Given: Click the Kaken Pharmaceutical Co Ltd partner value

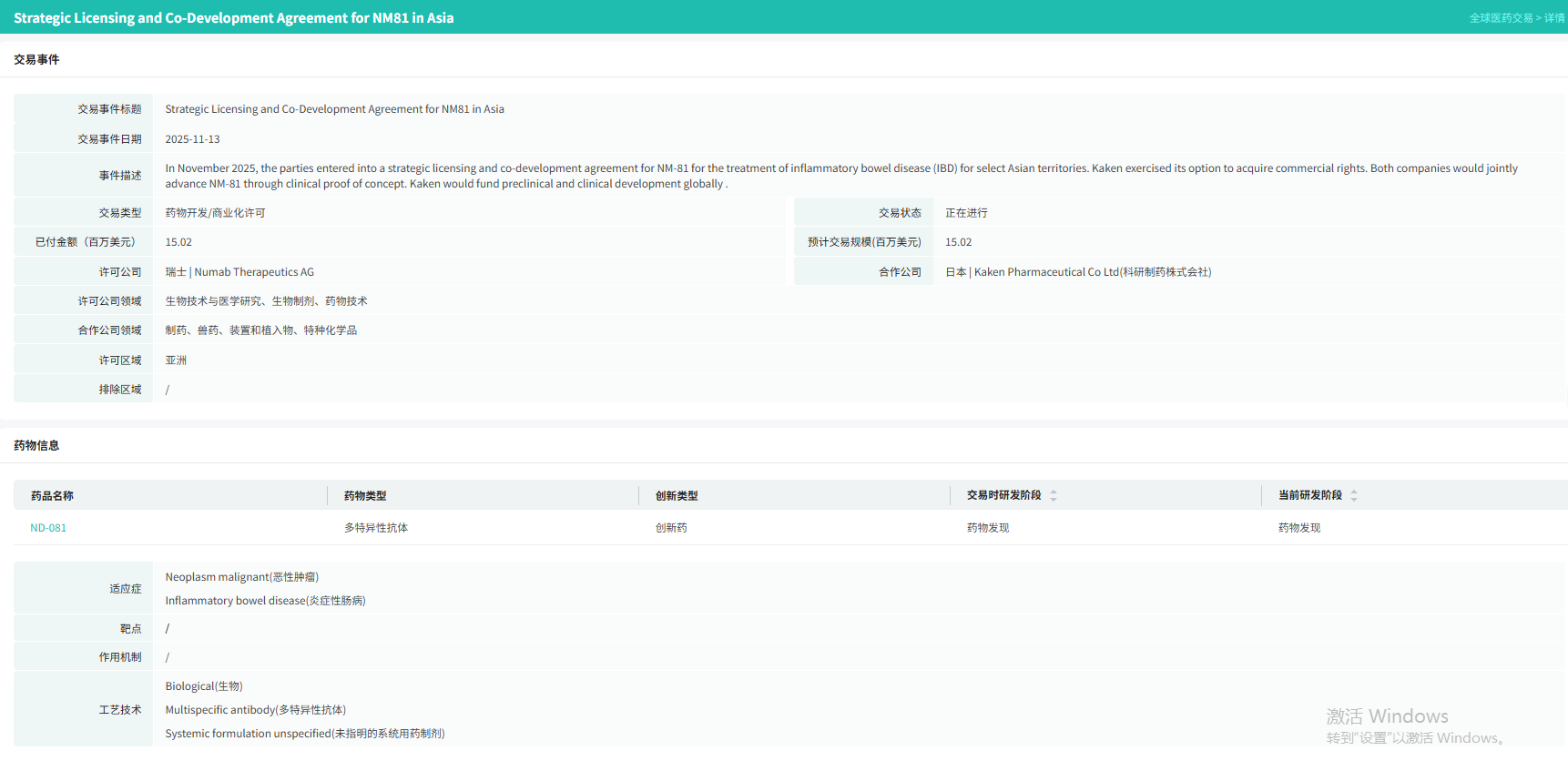Looking at the screenshot, I should coord(1078,272).
